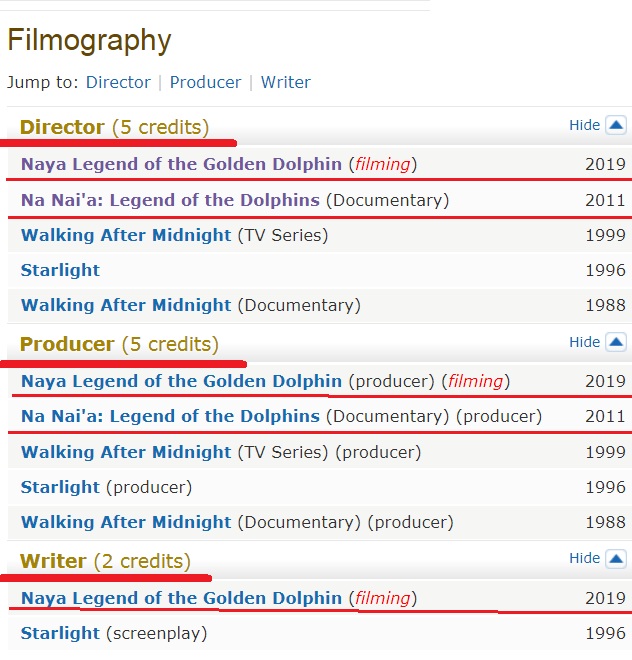Viewport: 632px width, 660px height.
Task: Open Starlight under Producer credits
Action: tap(60, 487)
